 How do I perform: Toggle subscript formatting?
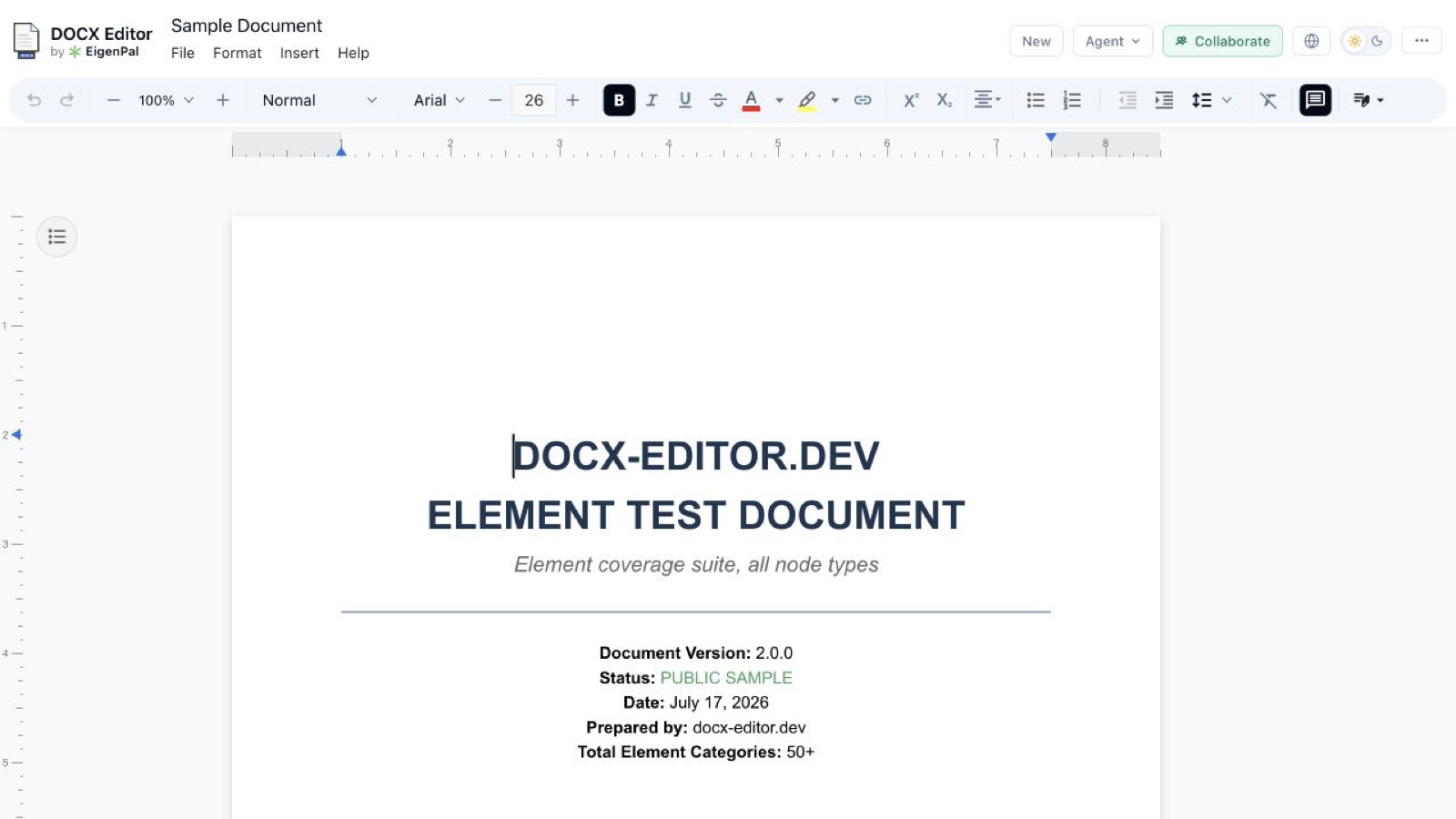945,100
